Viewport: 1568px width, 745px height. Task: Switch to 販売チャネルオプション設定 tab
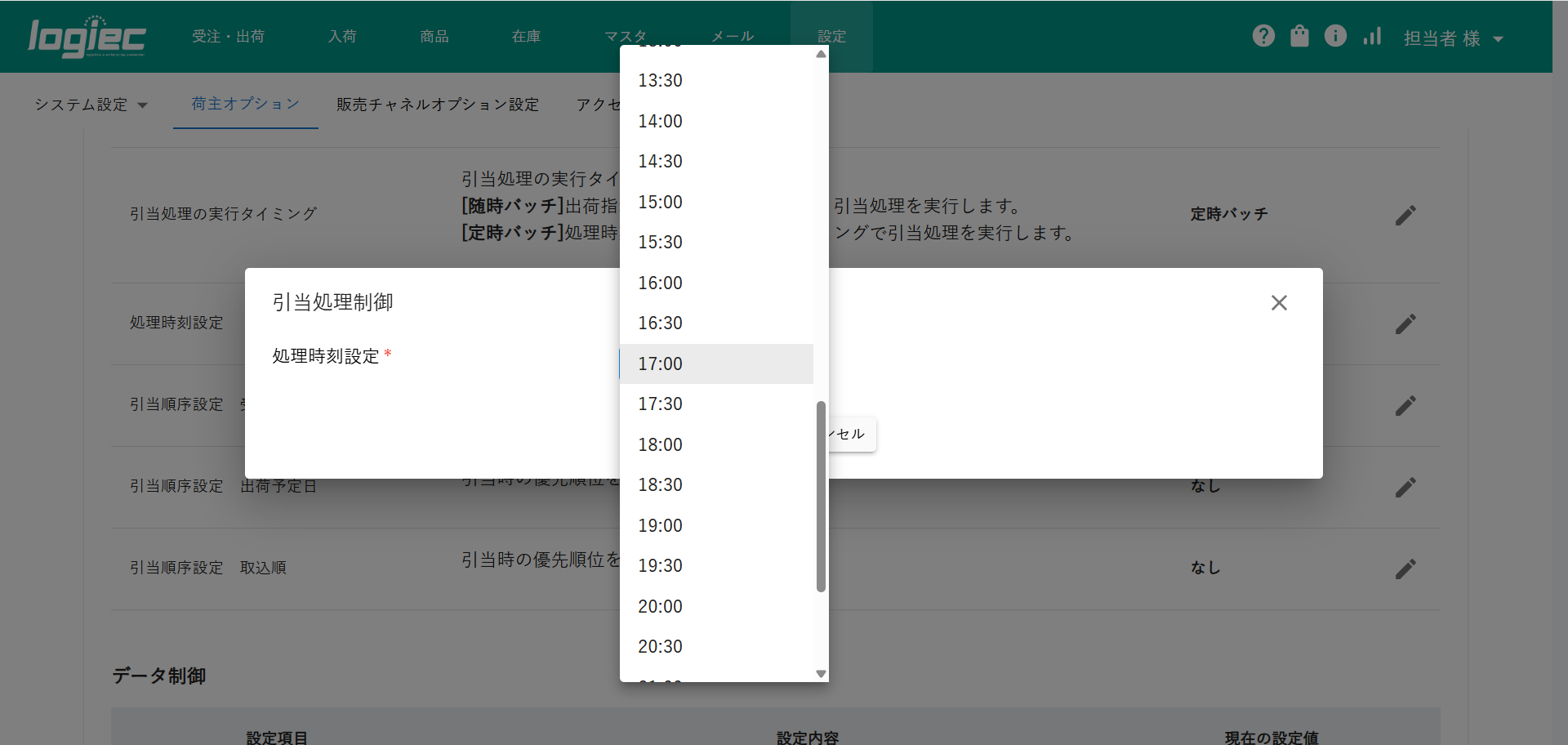(x=438, y=105)
